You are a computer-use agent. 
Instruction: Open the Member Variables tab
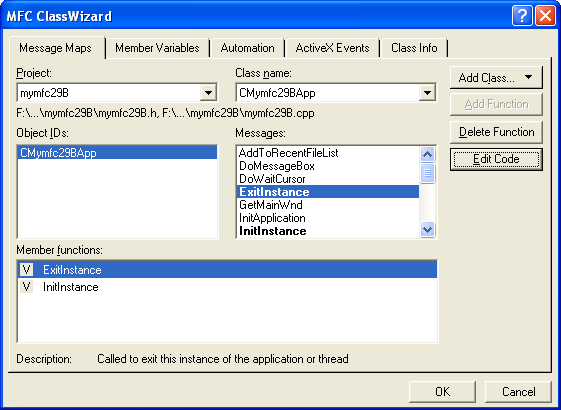[x=157, y=48]
